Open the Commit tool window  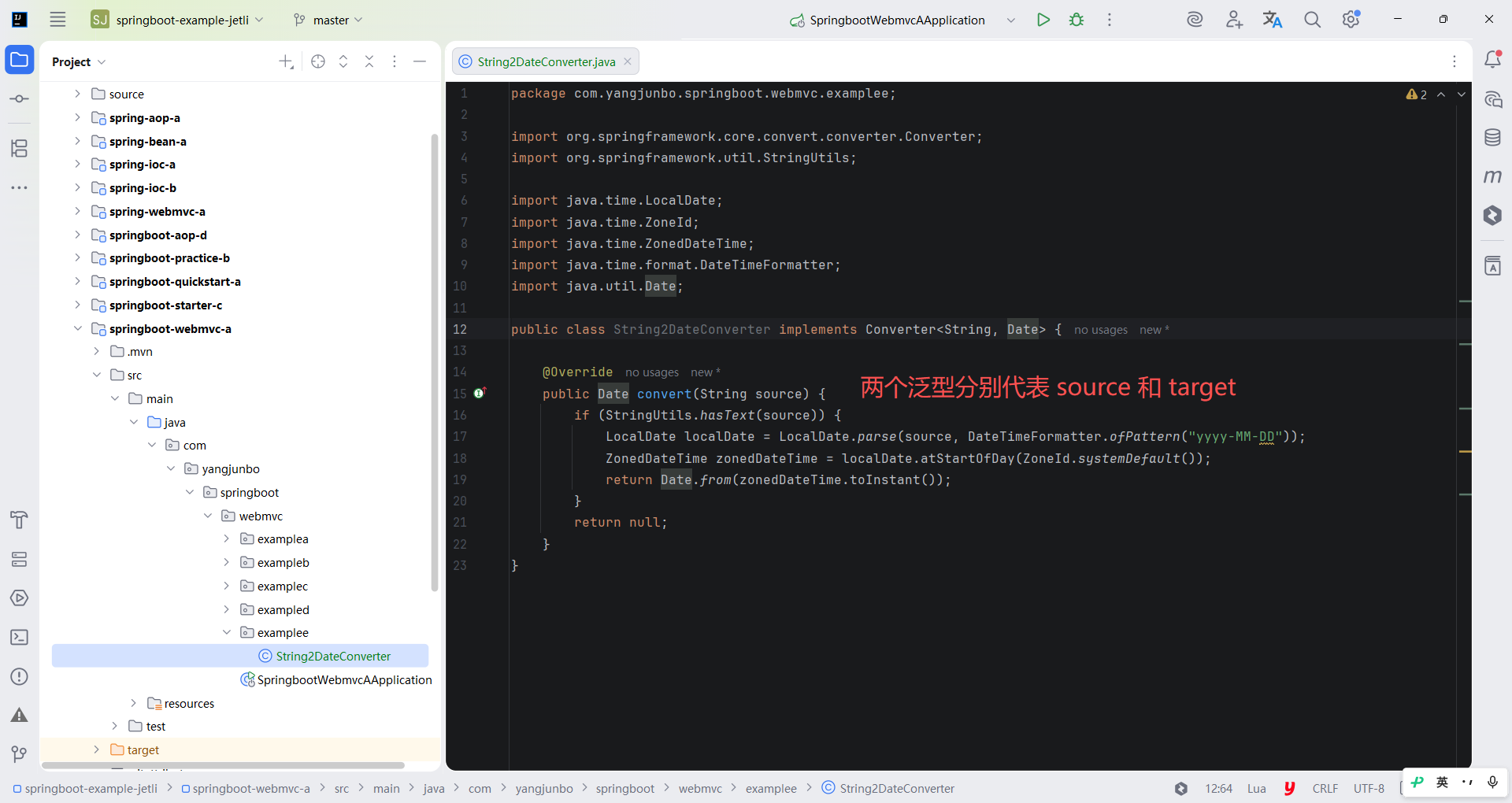coord(20,99)
